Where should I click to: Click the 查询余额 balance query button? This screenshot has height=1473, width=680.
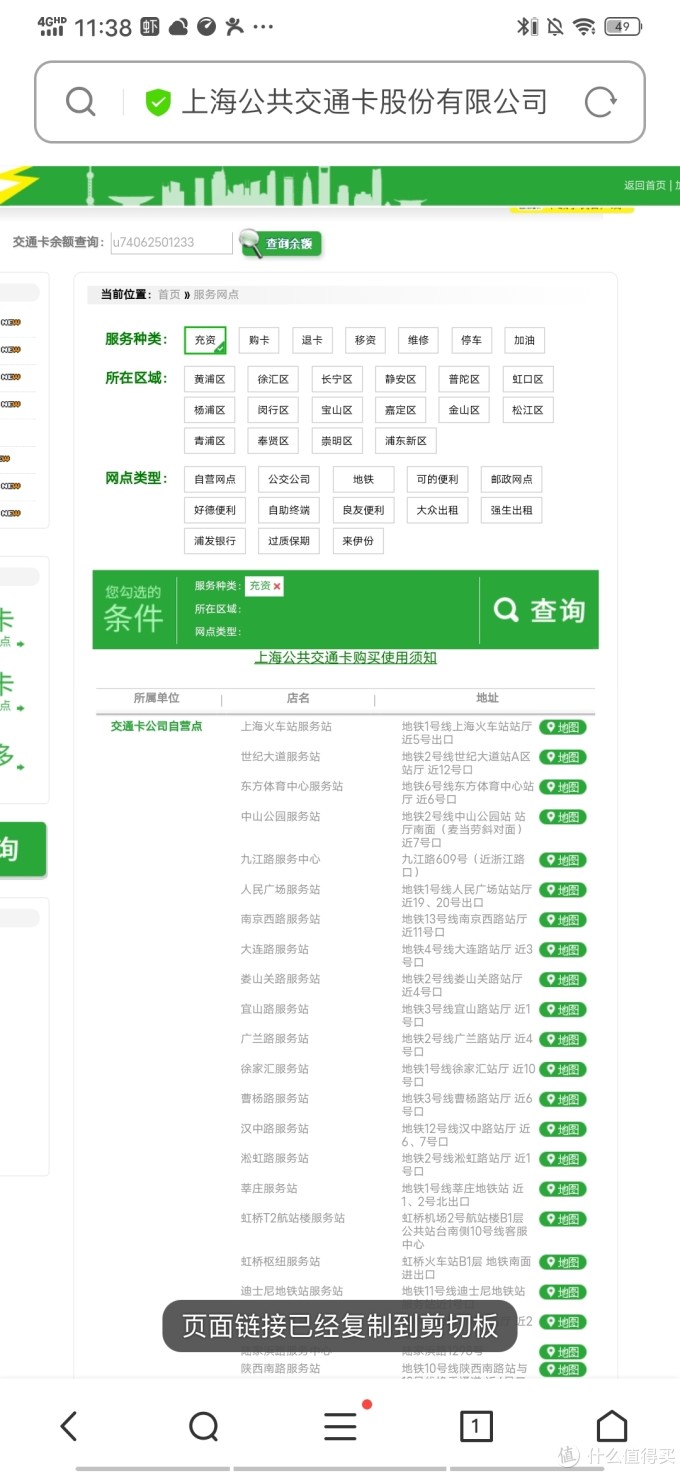pos(281,243)
